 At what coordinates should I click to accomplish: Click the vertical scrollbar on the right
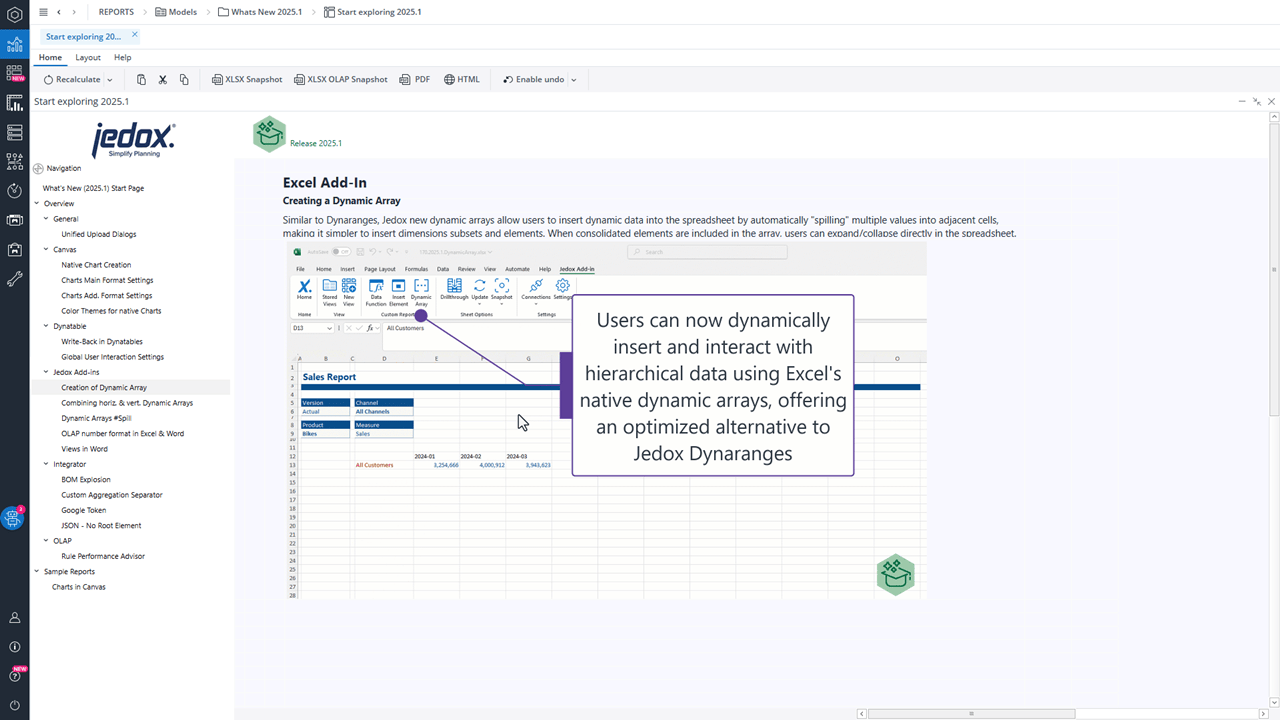pos(1274,269)
